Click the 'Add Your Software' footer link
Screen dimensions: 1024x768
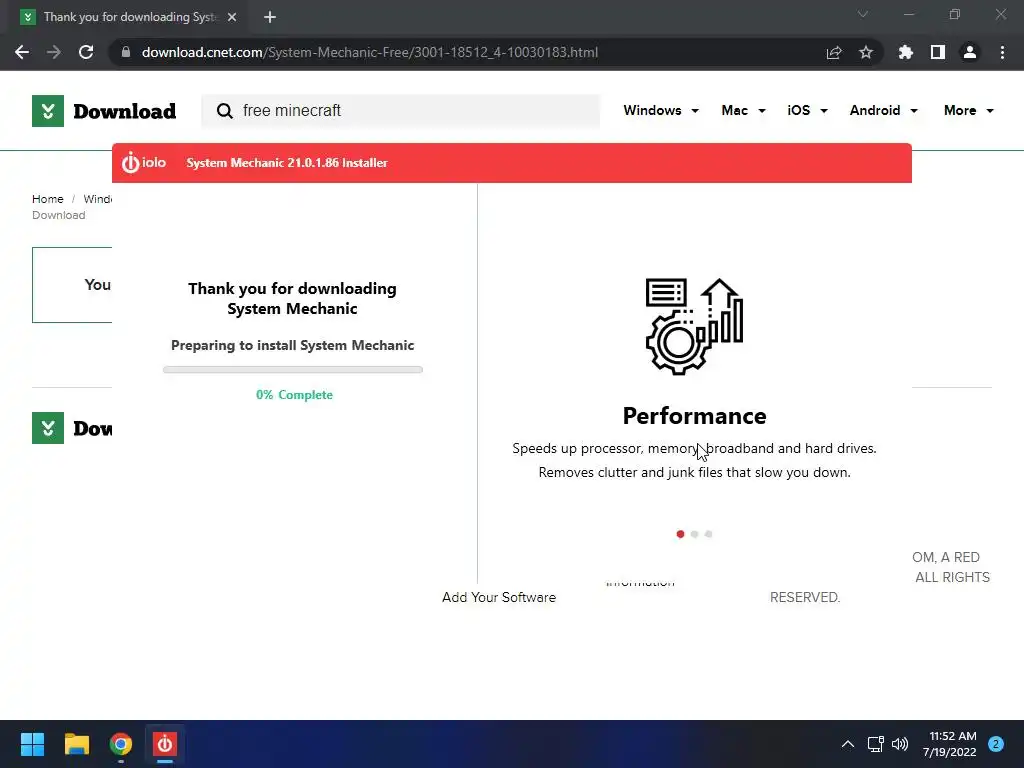coord(499,597)
